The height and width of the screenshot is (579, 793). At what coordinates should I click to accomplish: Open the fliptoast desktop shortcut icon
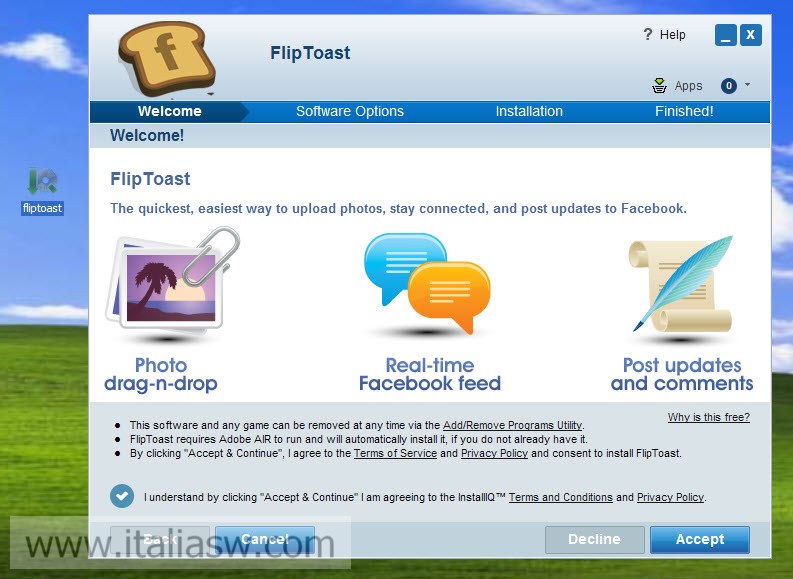pyautogui.click(x=42, y=182)
